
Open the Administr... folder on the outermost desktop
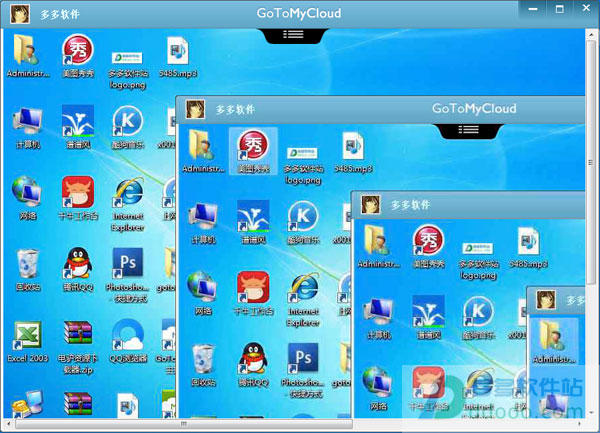(x=27, y=56)
